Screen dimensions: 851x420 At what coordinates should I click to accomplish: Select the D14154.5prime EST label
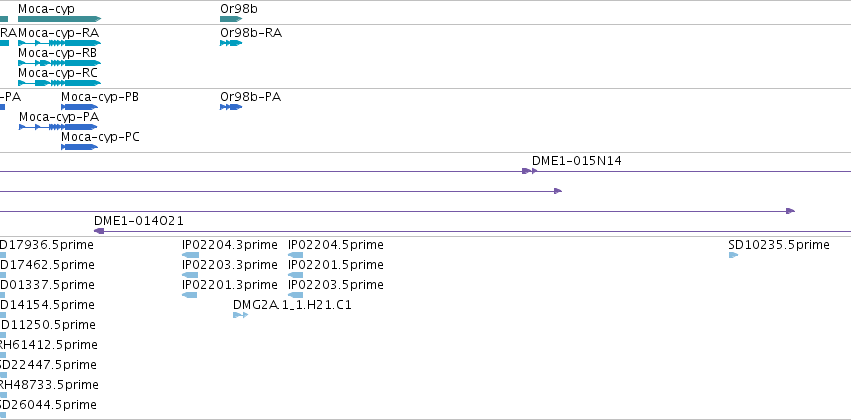[47, 305]
